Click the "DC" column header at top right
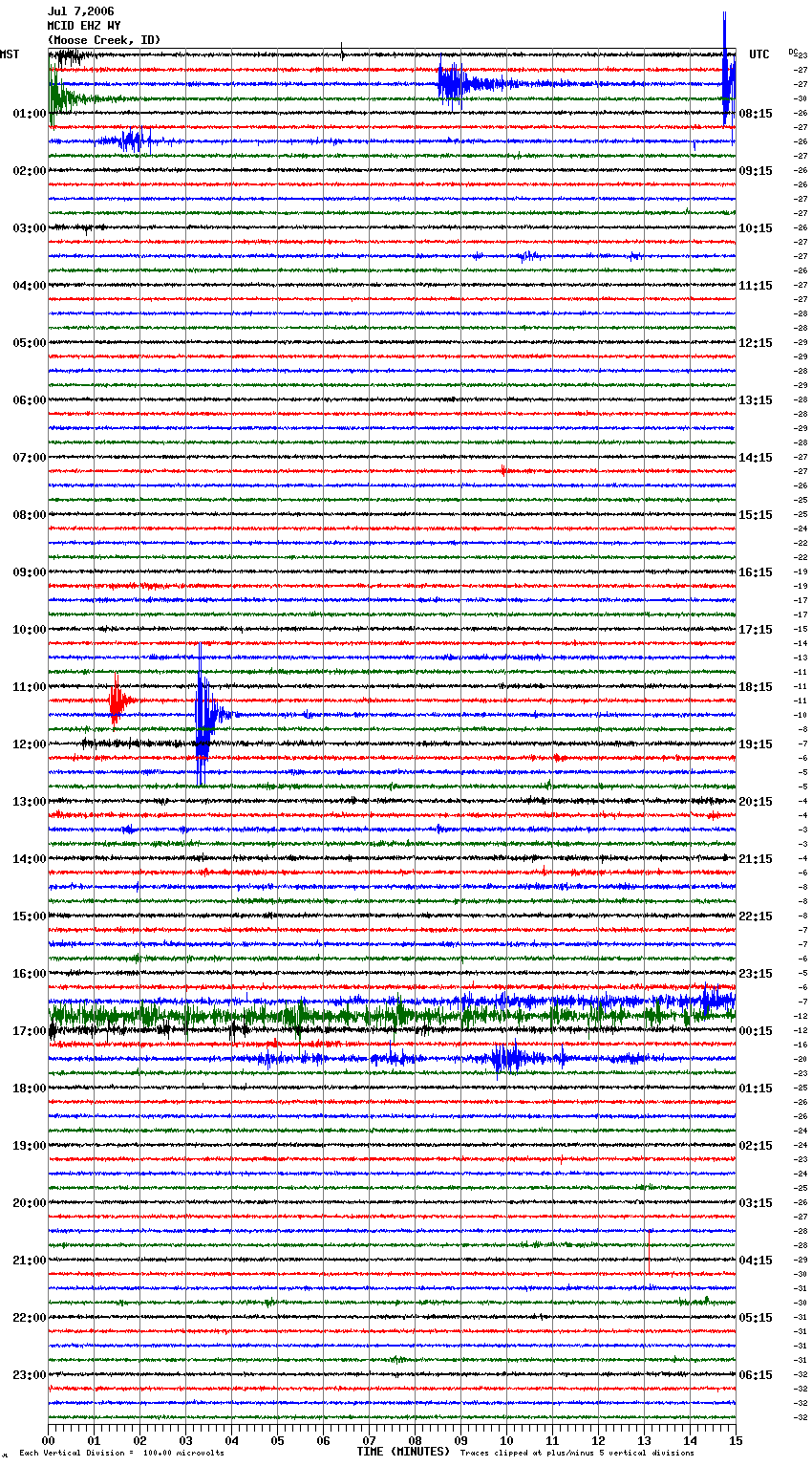The image size is (812, 1466). pos(793,52)
